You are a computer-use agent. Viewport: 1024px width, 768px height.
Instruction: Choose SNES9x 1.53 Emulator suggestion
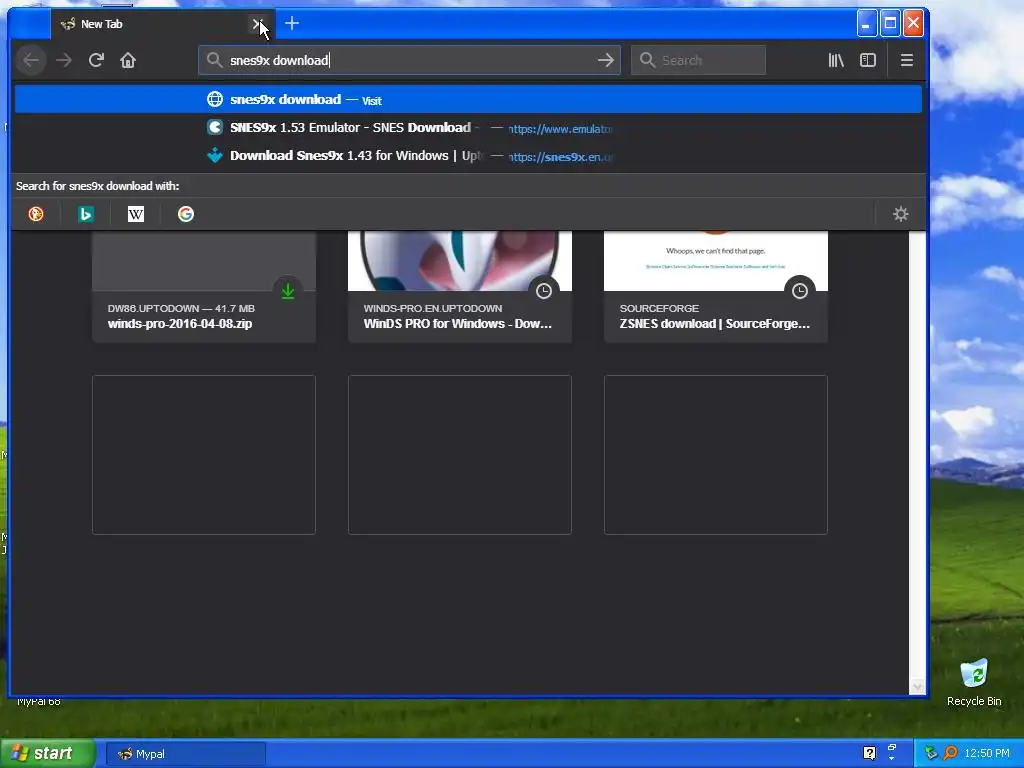click(468, 127)
